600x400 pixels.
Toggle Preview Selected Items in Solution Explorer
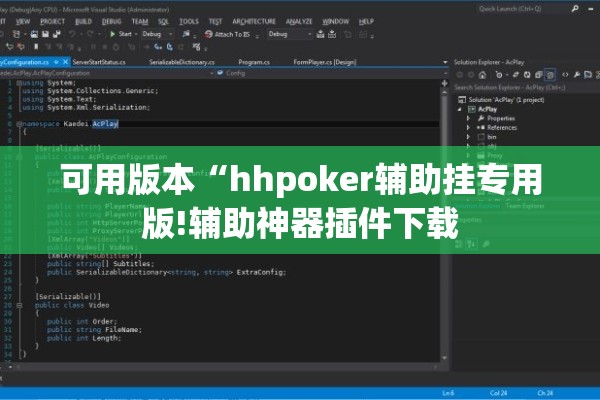tap(588, 75)
